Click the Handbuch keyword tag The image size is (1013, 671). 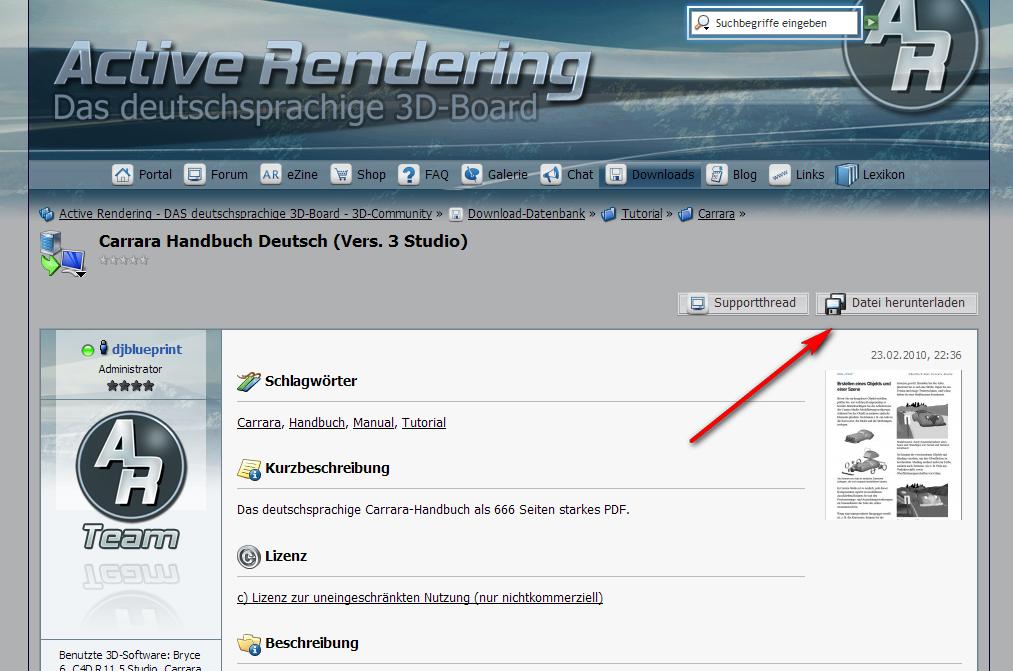pyautogui.click(x=317, y=422)
